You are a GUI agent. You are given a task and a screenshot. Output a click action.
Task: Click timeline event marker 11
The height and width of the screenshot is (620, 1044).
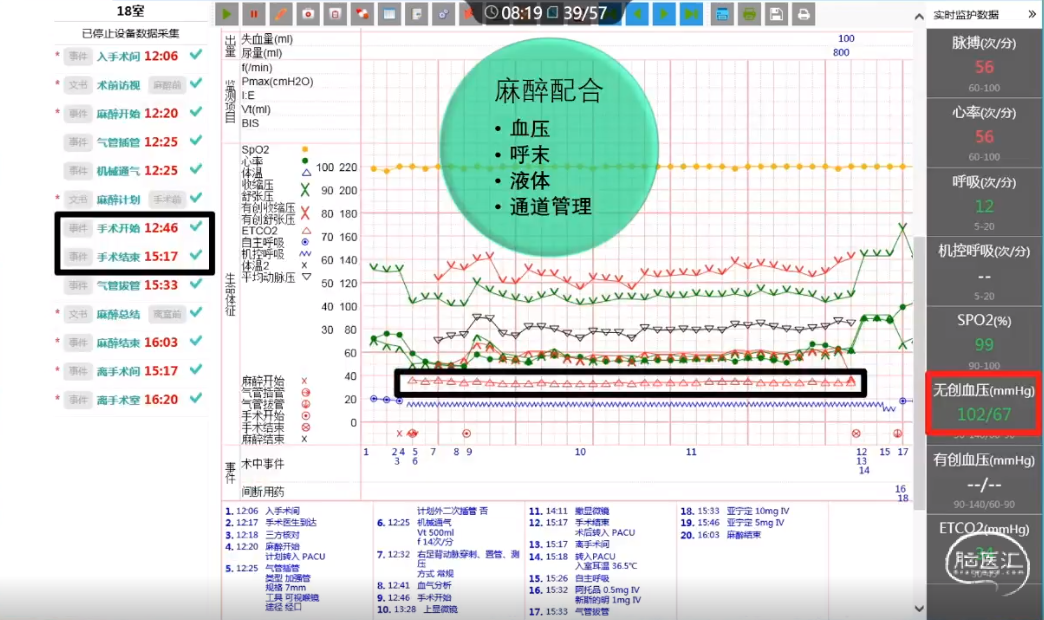point(691,452)
